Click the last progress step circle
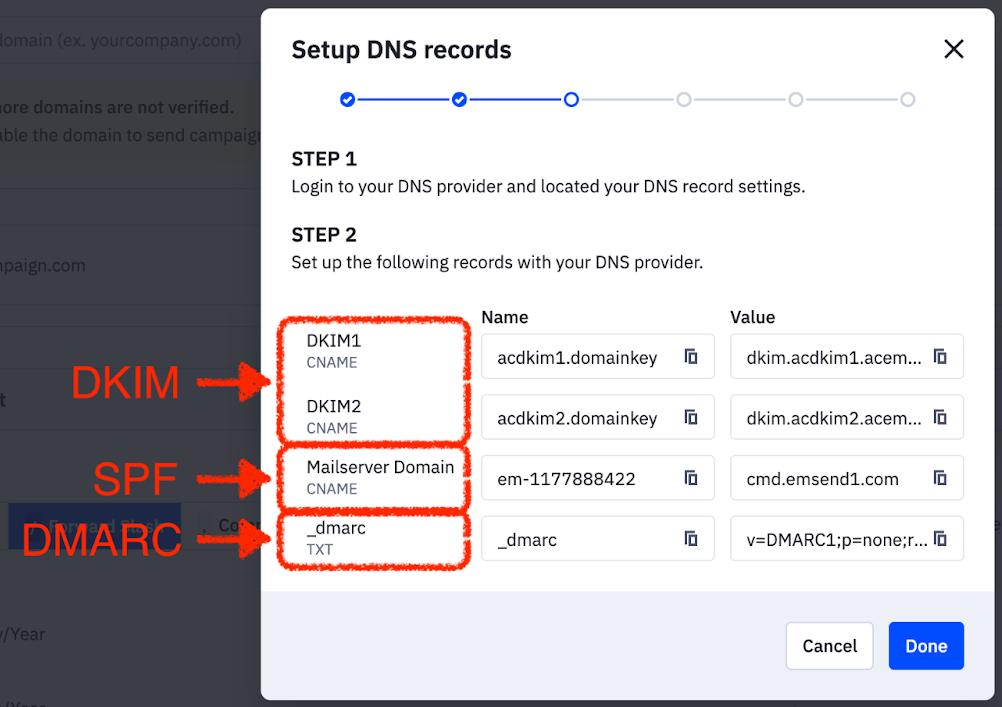1002x707 pixels. pyautogui.click(x=907, y=100)
